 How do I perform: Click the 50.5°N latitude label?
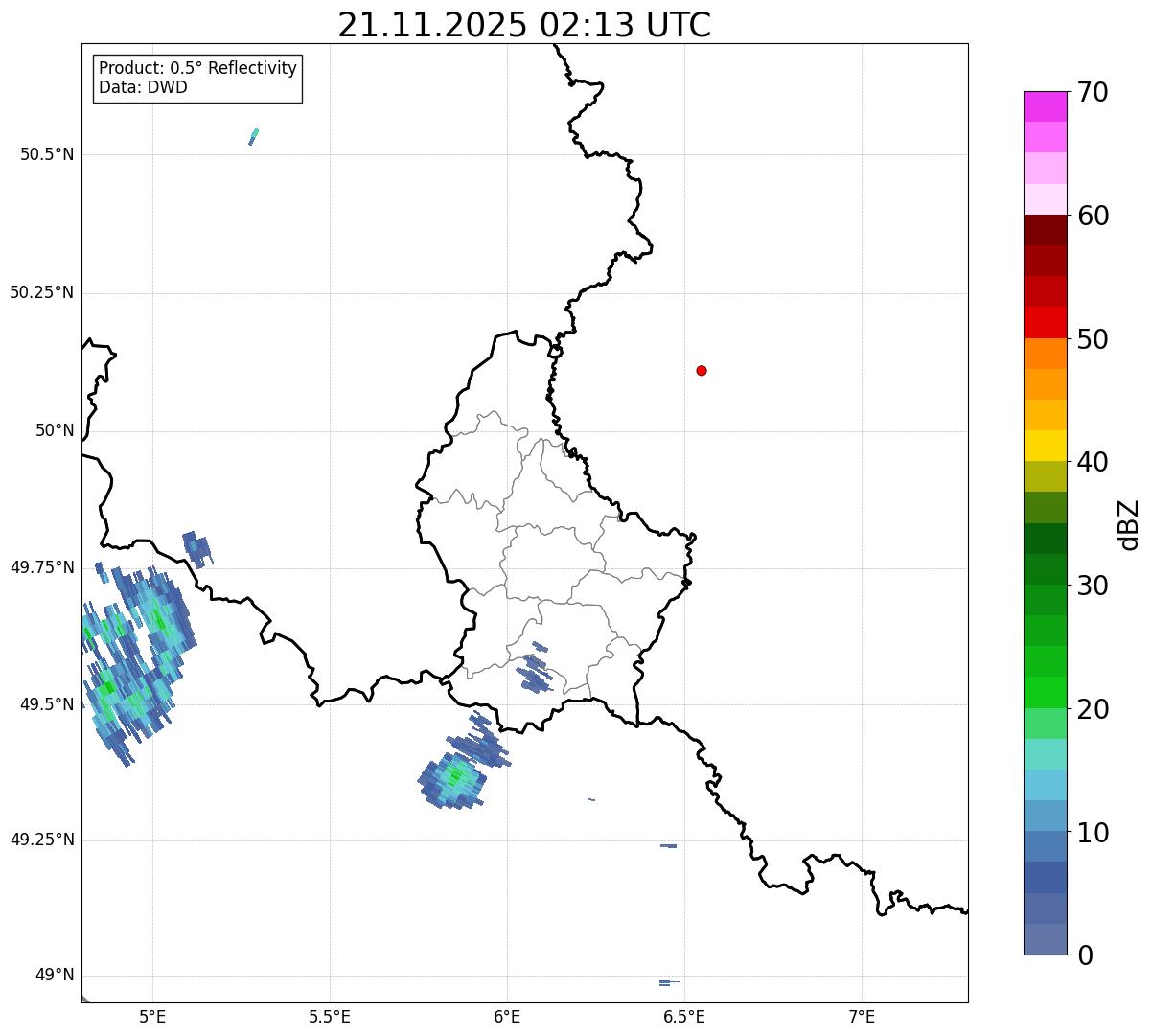46,154
